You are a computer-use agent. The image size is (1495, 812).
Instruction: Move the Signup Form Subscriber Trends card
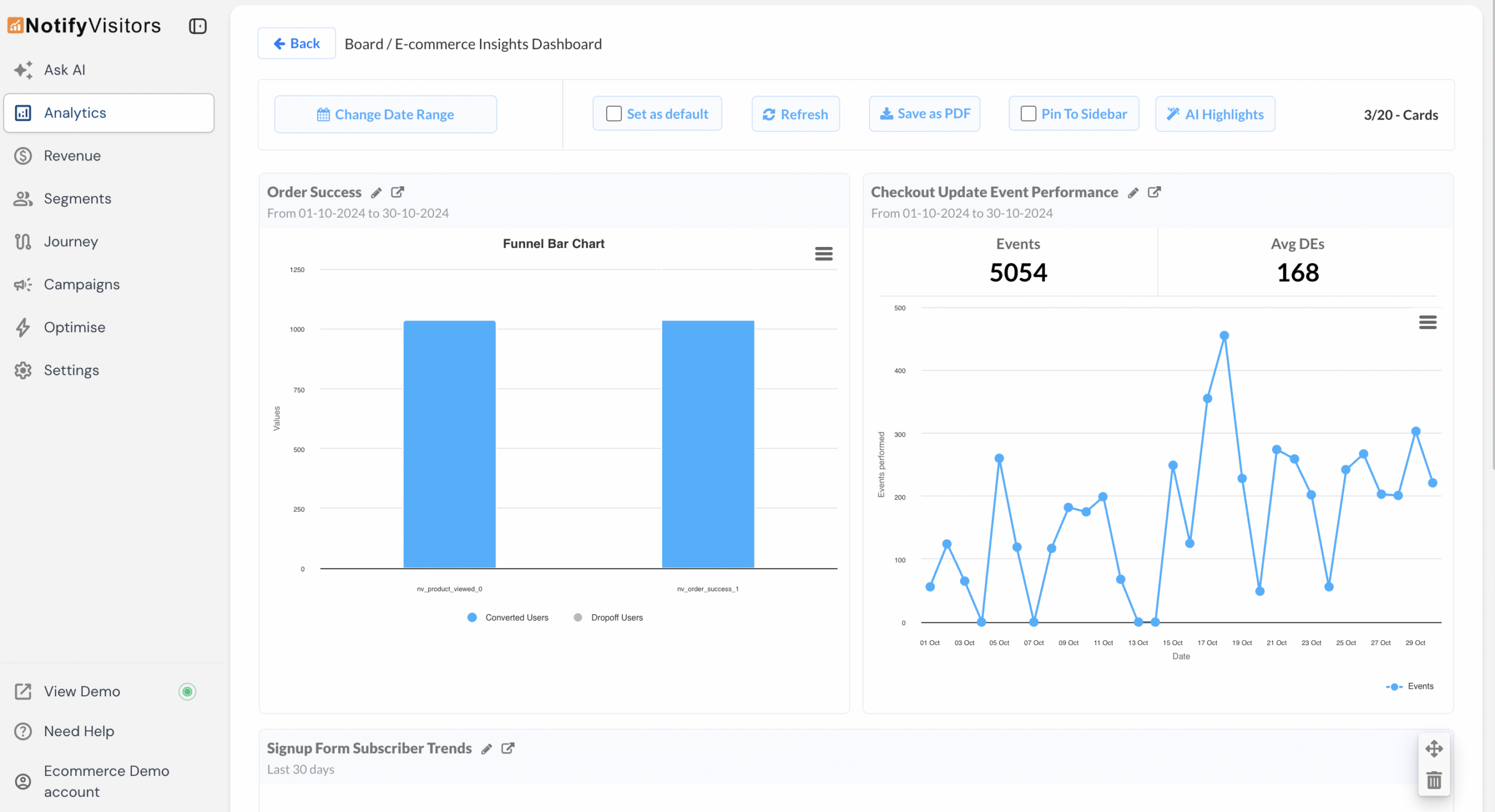(x=1434, y=748)
